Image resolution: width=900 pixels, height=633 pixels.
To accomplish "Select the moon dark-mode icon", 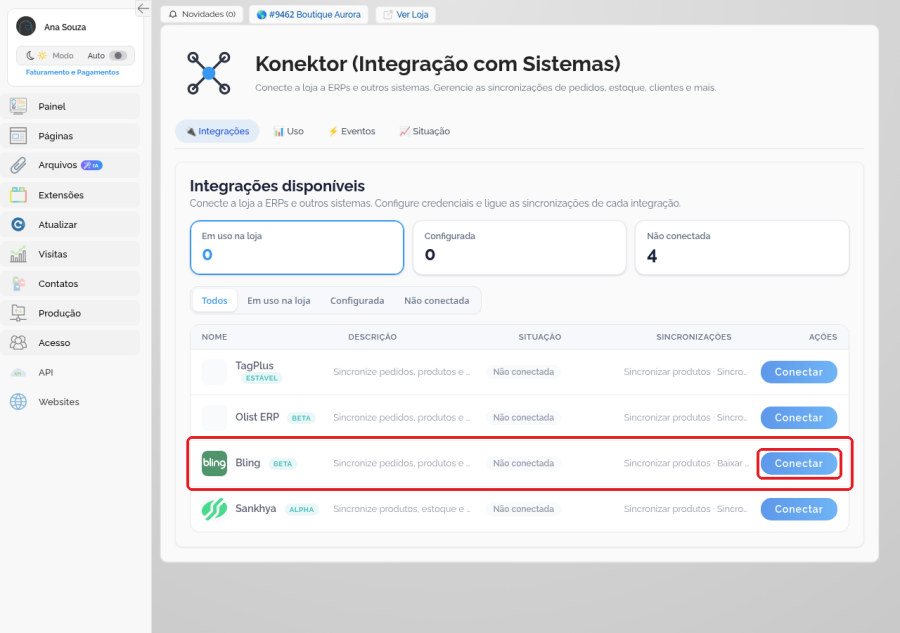I will [30, 56].
